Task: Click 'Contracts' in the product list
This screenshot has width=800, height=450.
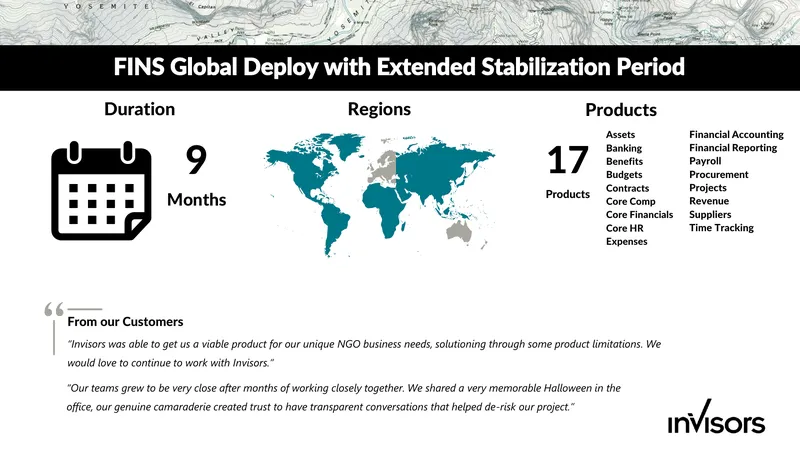Action: click(x=628, y=188)
